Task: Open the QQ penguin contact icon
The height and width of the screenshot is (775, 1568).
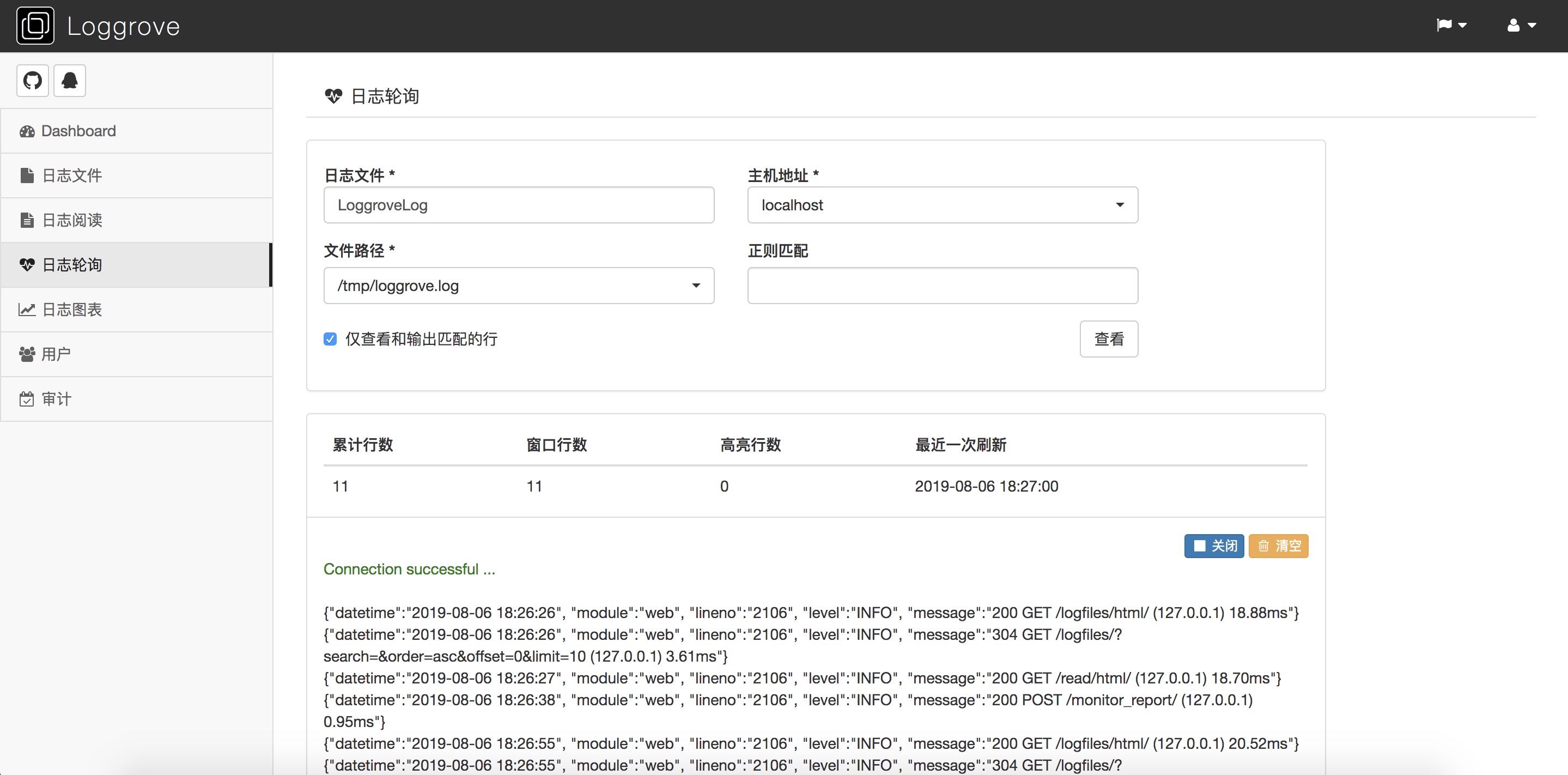Action: pos(69,80)
